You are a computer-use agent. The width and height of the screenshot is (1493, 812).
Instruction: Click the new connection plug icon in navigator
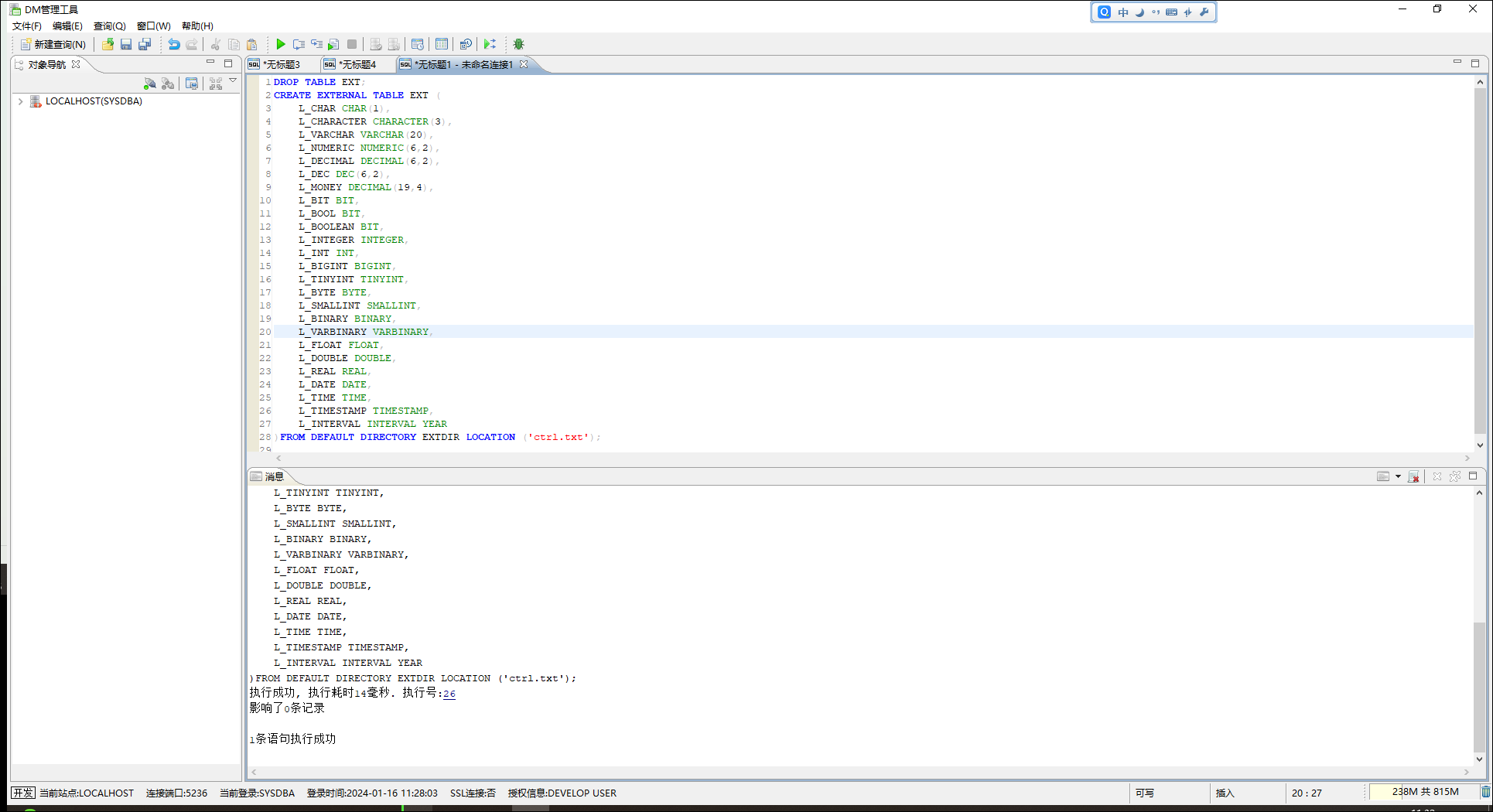click(x=150, y=84)
